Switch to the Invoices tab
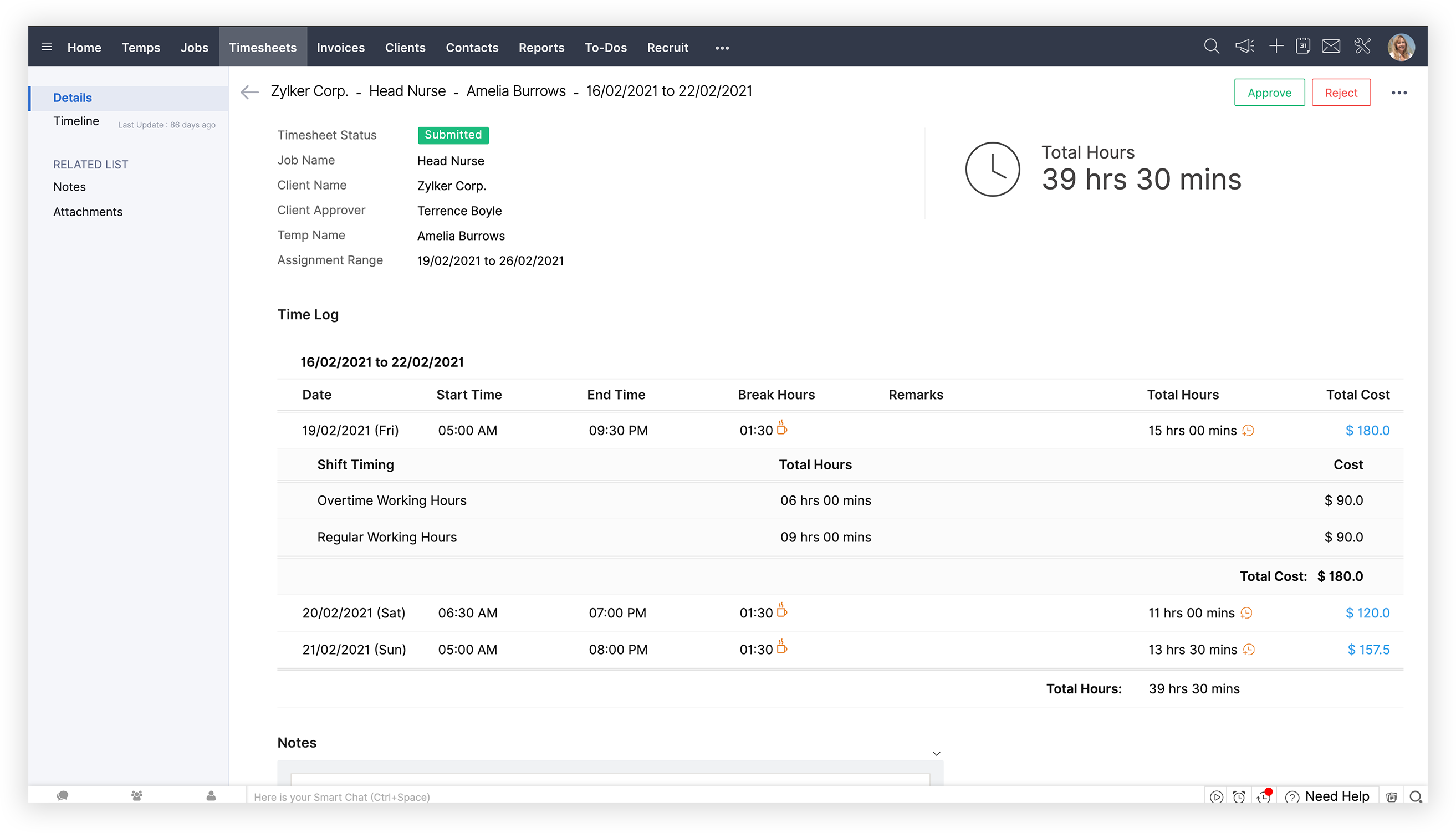Viewport: 1456px width, 833px height. pyautogui.click(x=340, y=48)
